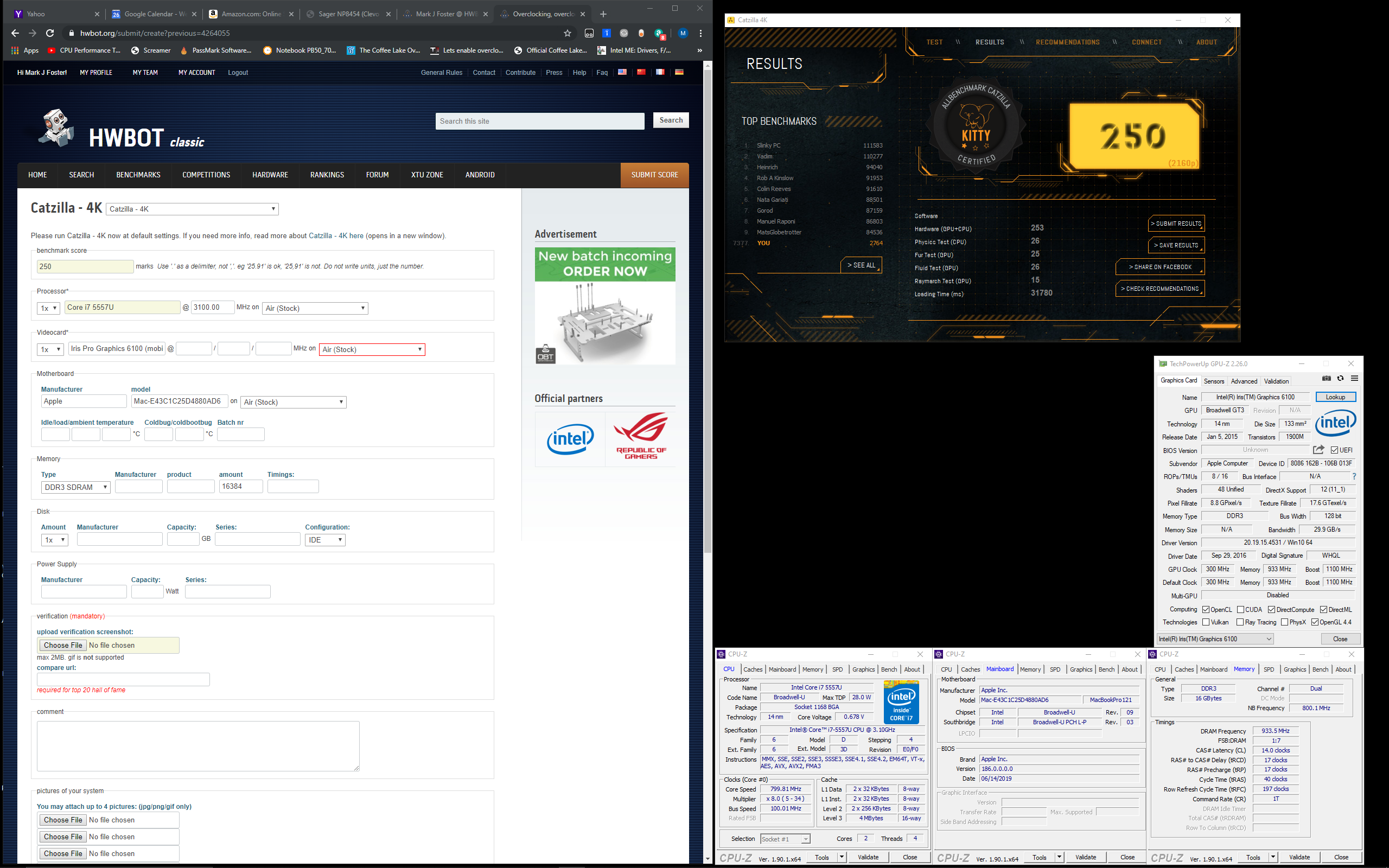
Task: Click the blue info extension icon
Action: click(x=606, y=33)
